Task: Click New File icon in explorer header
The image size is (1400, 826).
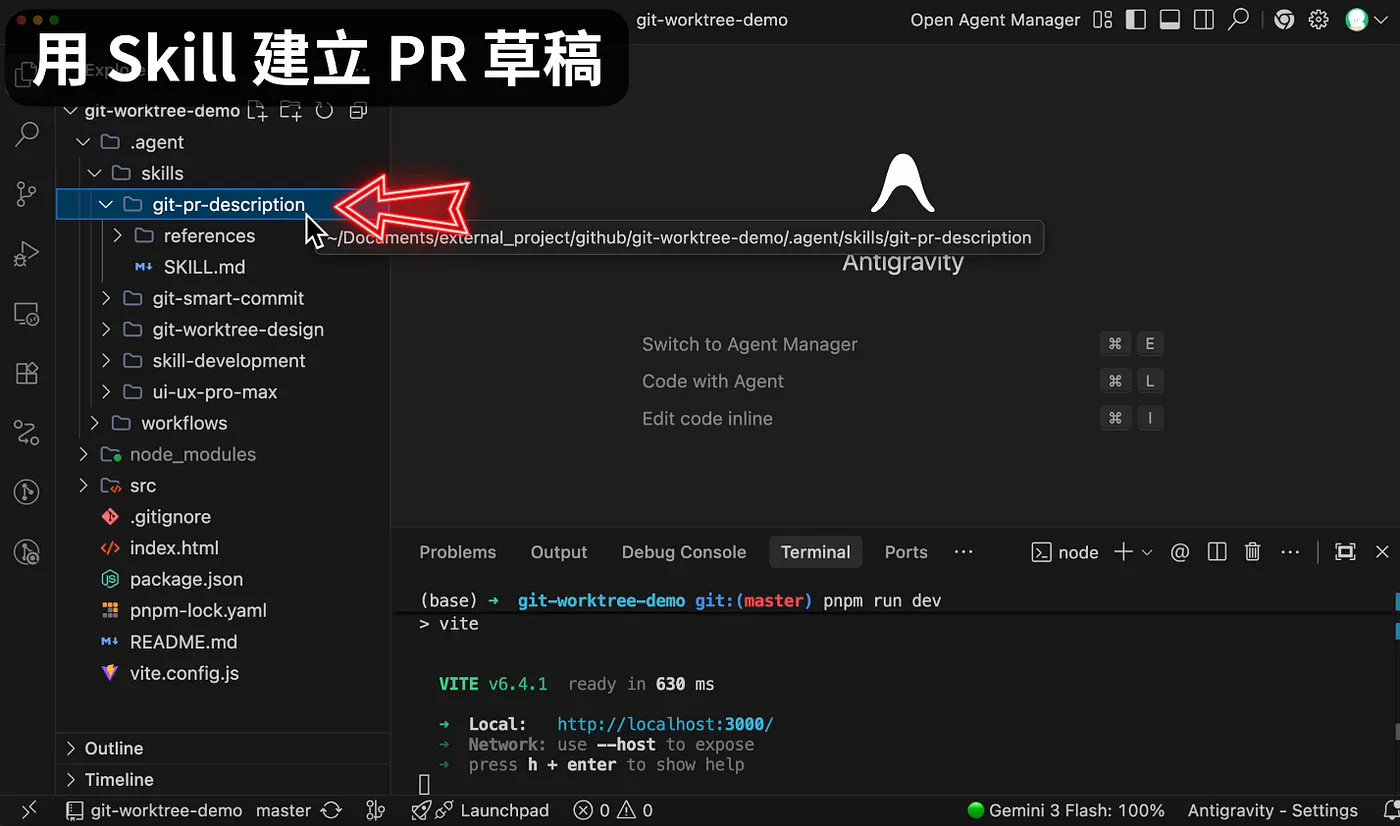Action: [257, 111]
